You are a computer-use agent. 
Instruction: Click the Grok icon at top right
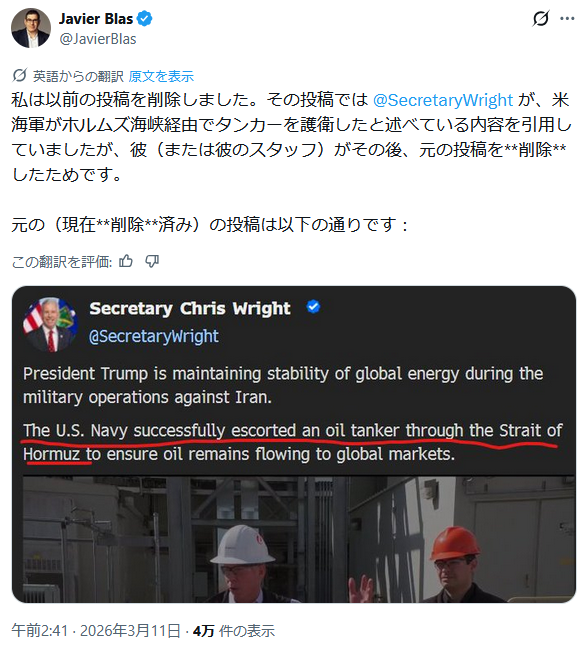coord(541,18)
